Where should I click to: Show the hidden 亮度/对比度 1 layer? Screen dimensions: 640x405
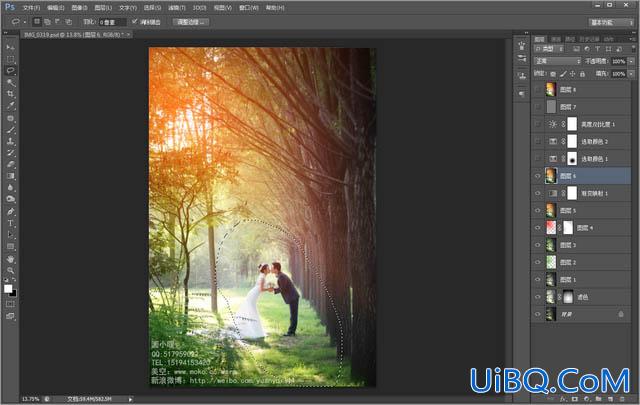[x=538, y=124]
